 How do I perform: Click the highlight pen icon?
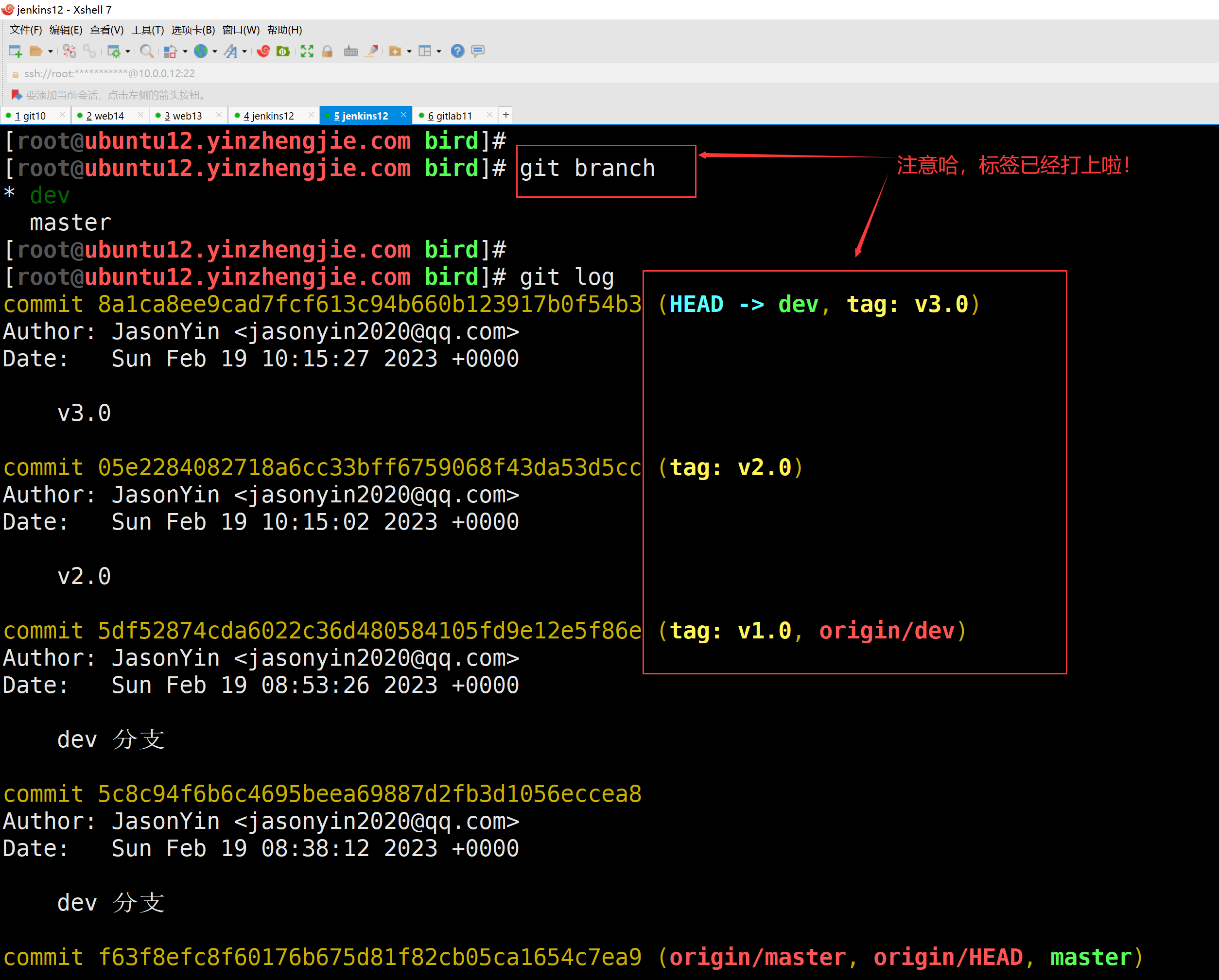[371, 52]
